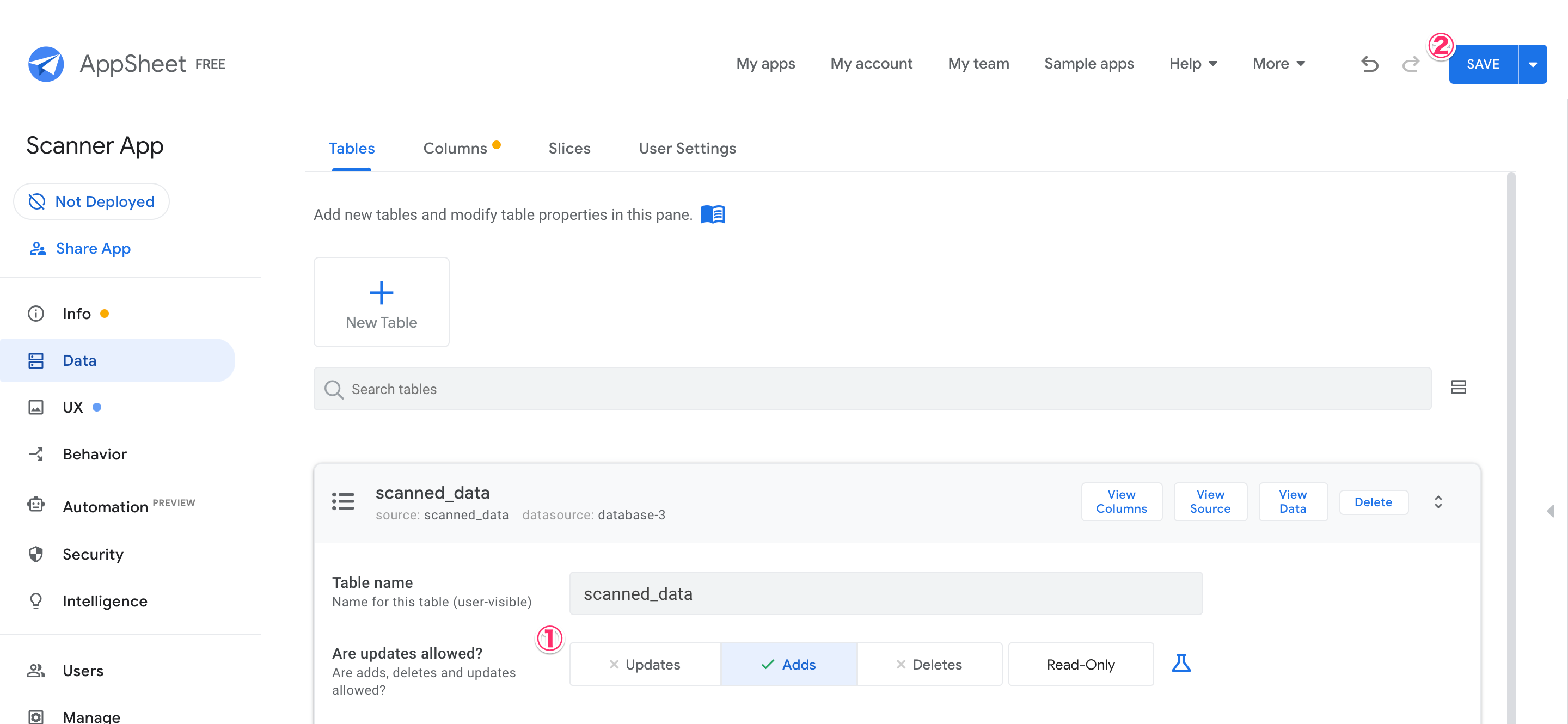
Task: Switch to the Columns tab
Action: click(455, 149)
